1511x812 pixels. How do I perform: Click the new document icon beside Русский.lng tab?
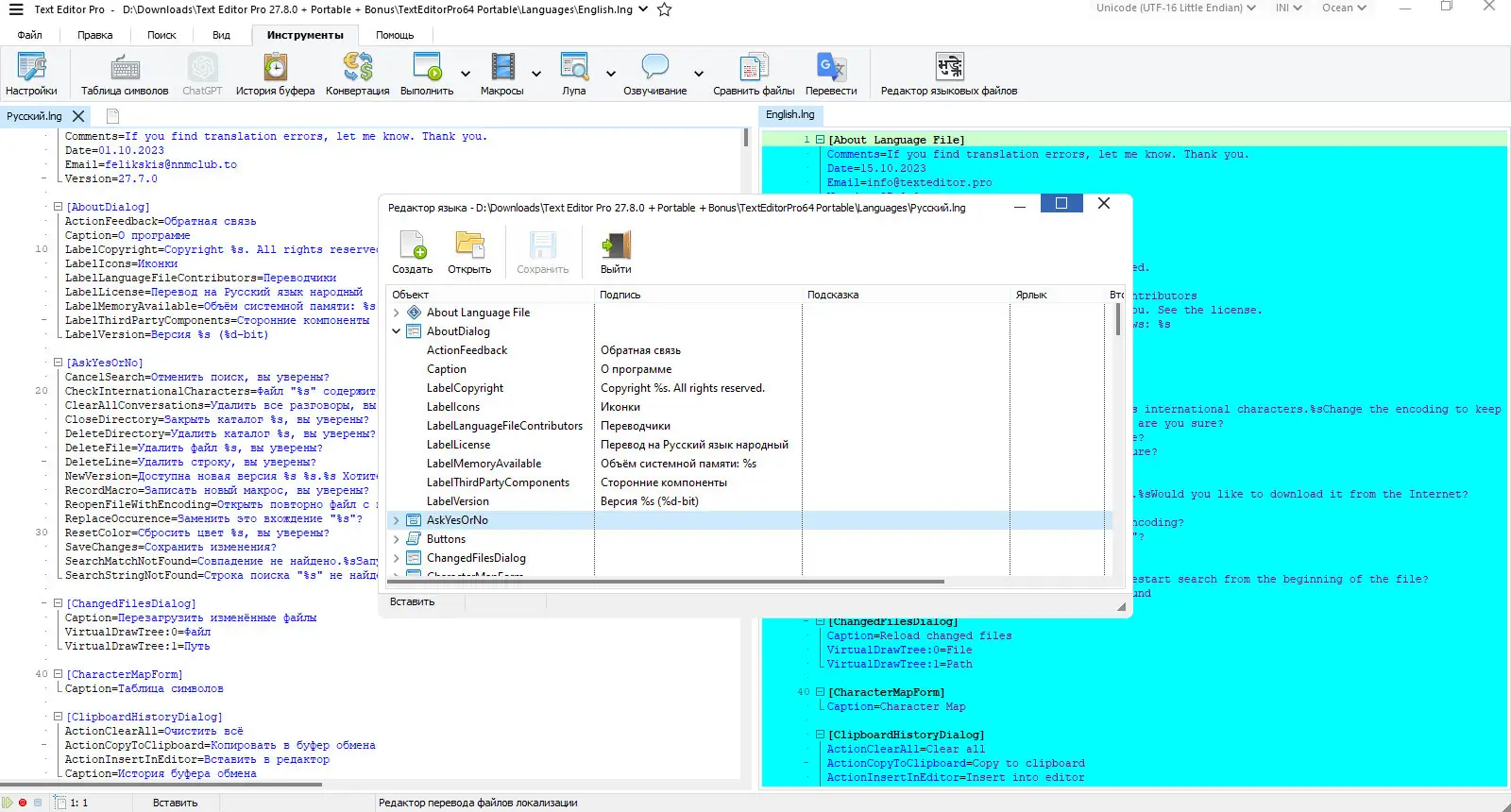tap(113, 116)
